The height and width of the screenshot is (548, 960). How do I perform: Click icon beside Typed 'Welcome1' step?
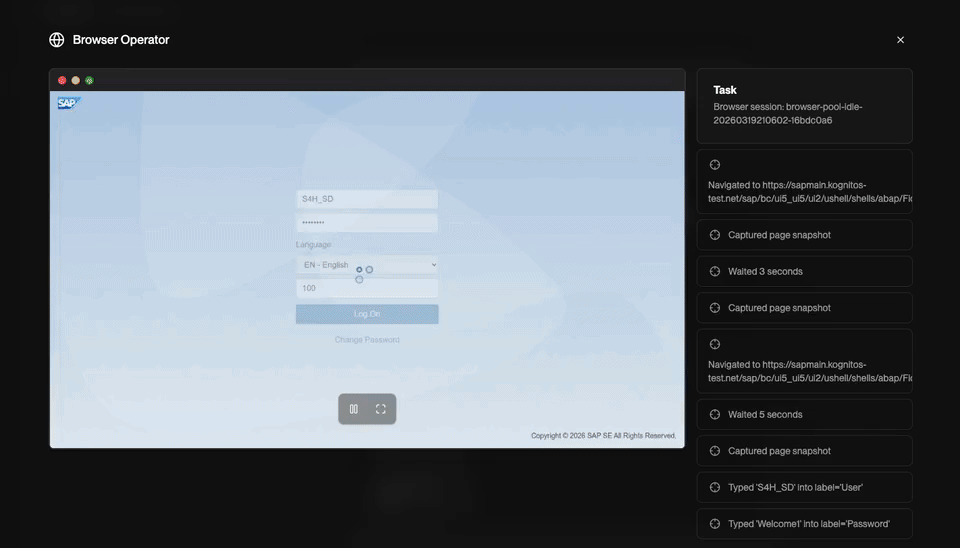click(x=714, y=524)
